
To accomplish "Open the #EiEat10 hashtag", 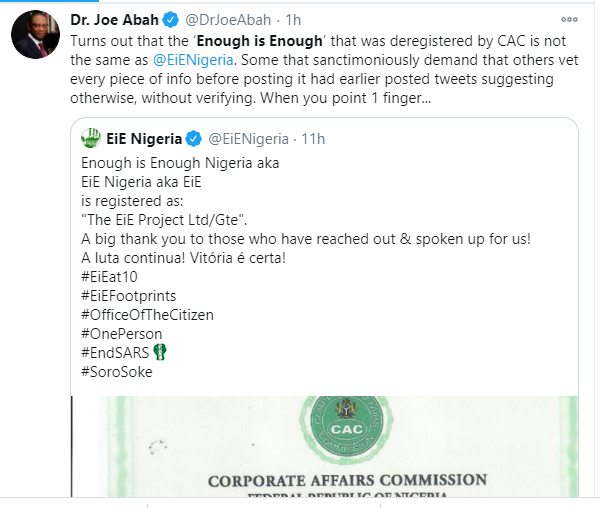I will tap(108, 276).
